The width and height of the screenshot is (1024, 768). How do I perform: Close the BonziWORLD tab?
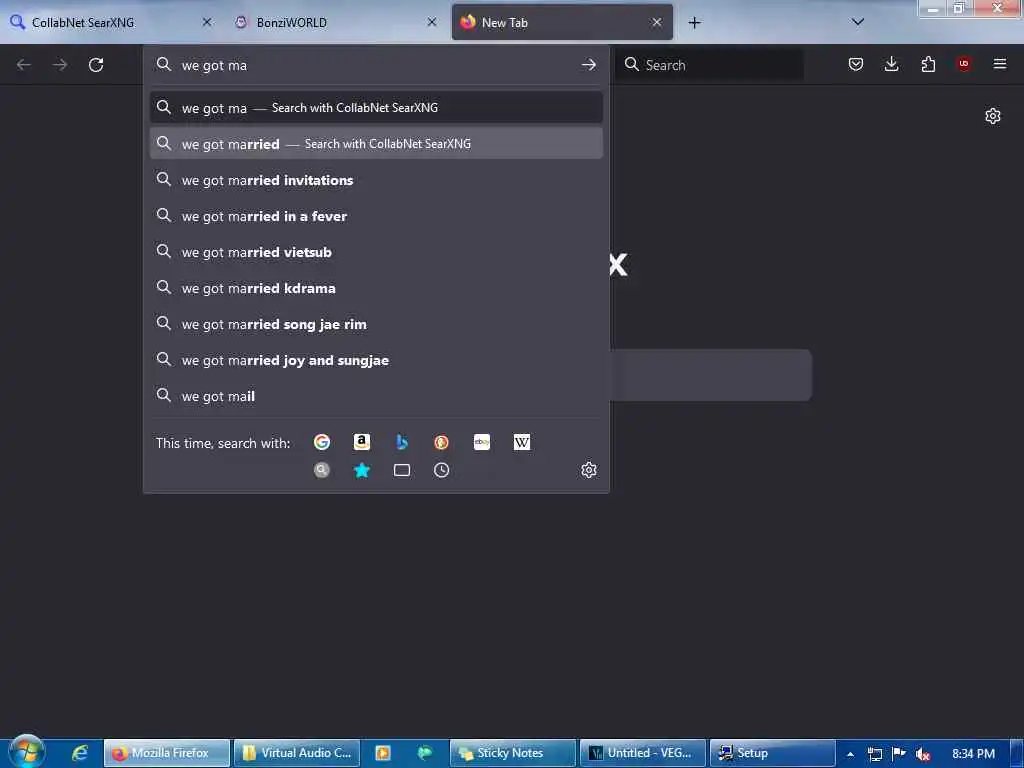432,22
